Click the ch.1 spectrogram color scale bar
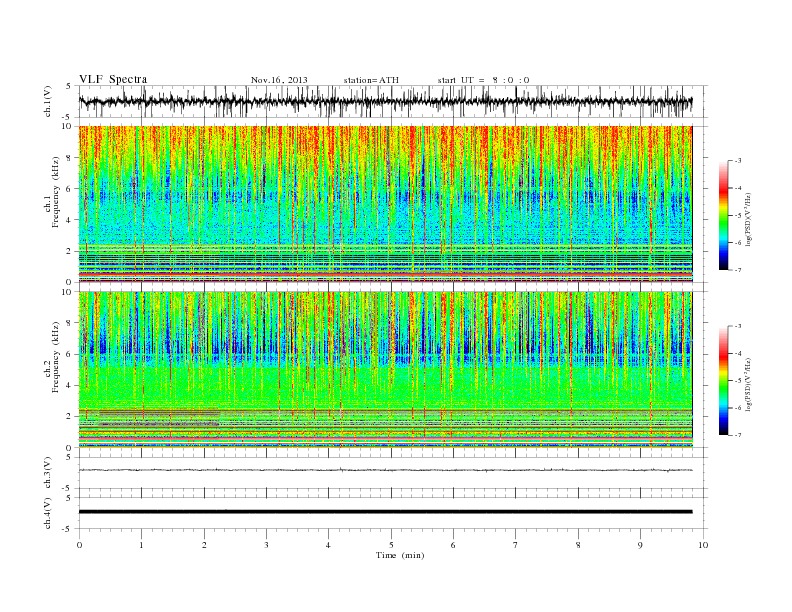This screenshot has height=612, width=792. click(723, 215)
